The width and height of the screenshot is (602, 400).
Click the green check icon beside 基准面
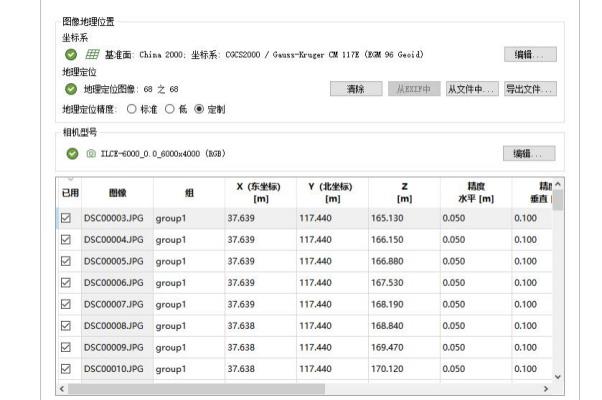click(72, 54)
